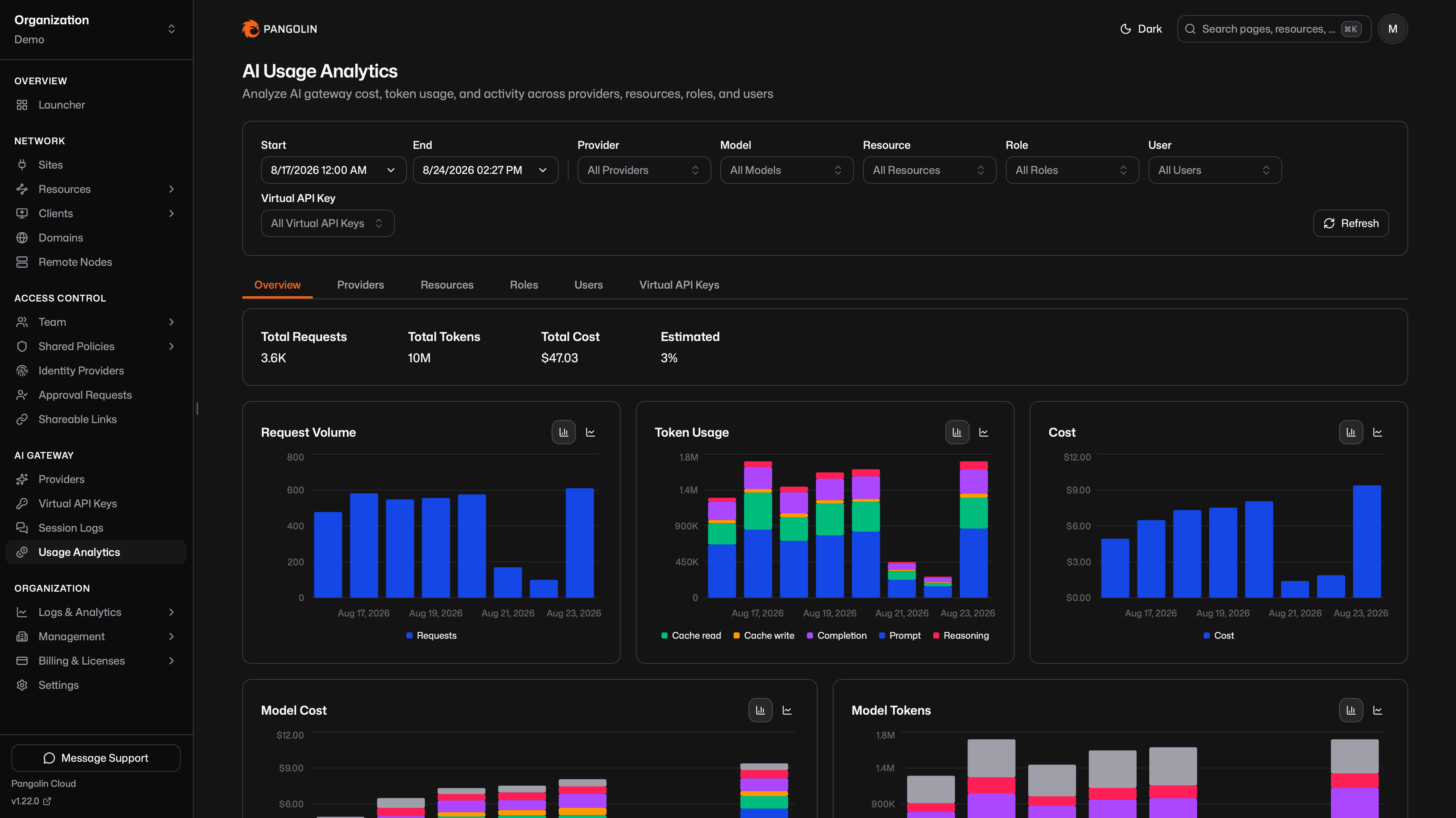Open Approval Requests page
Screen dimensions: 1456x818
point(96,395)
